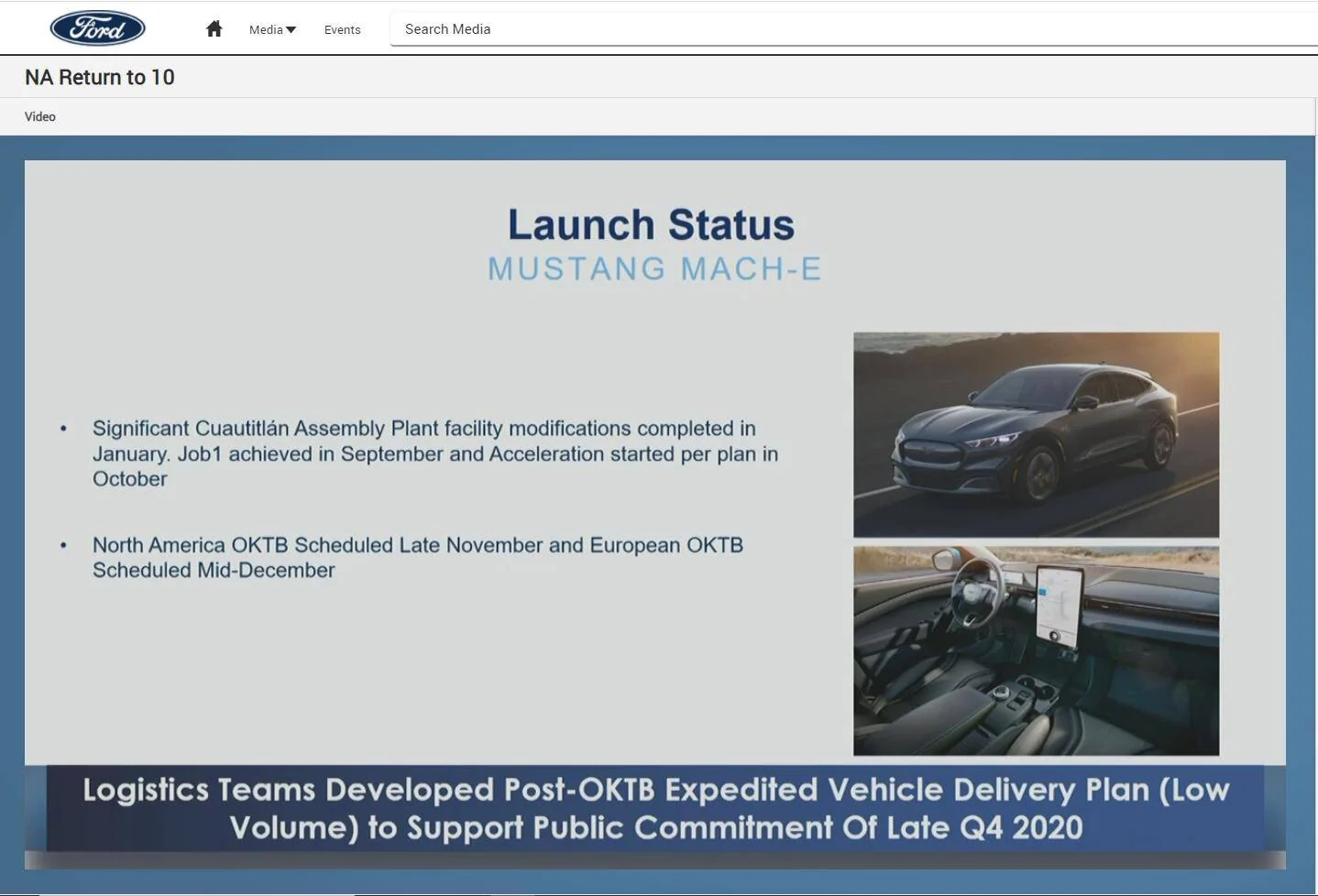Click the Launch Status heading

tap(652, 224)
